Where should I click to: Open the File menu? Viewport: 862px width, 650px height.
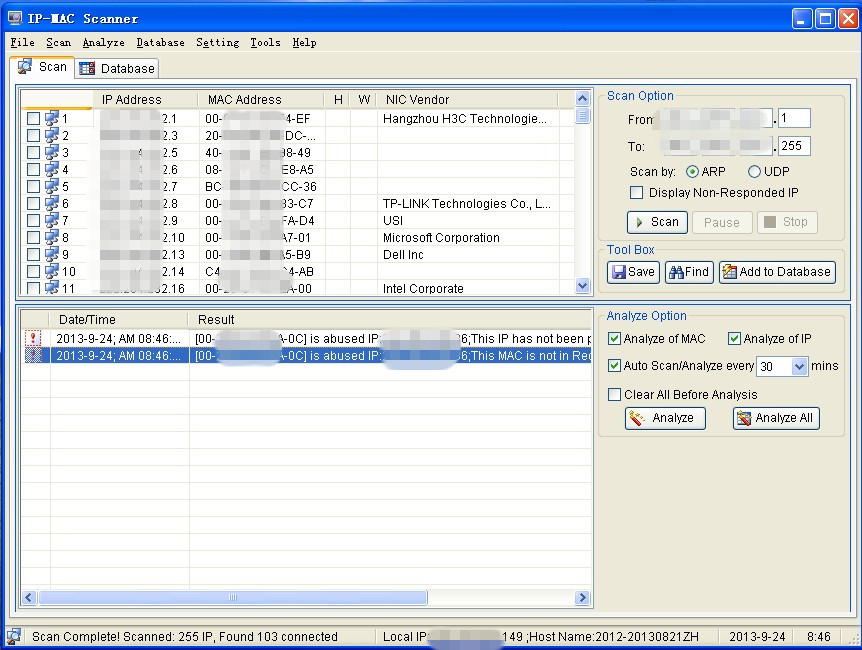[x=23, y=42]
